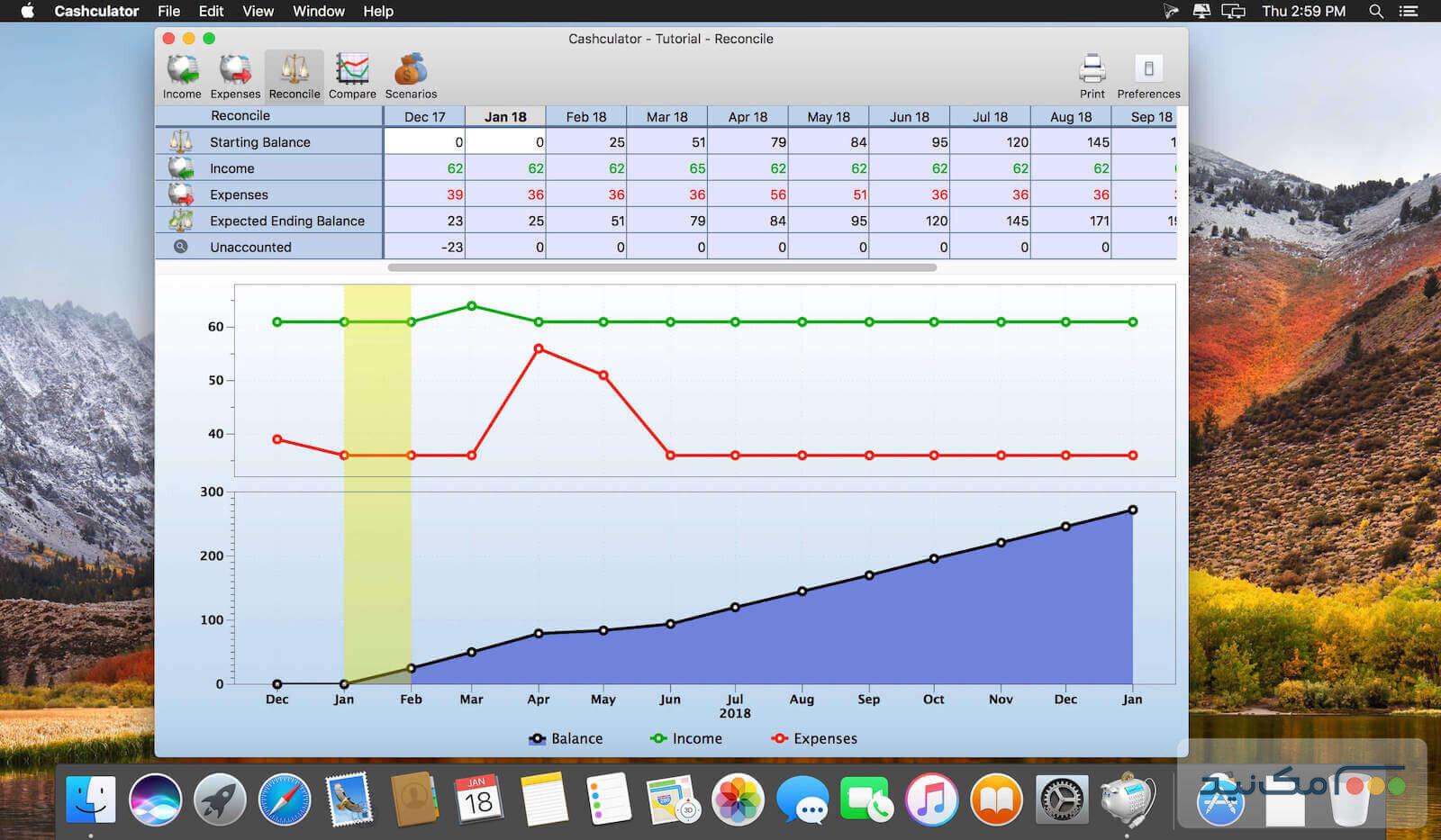Click the horizontal table scrollbar
Screen dimensions: 1441x840
coord(662,267)
